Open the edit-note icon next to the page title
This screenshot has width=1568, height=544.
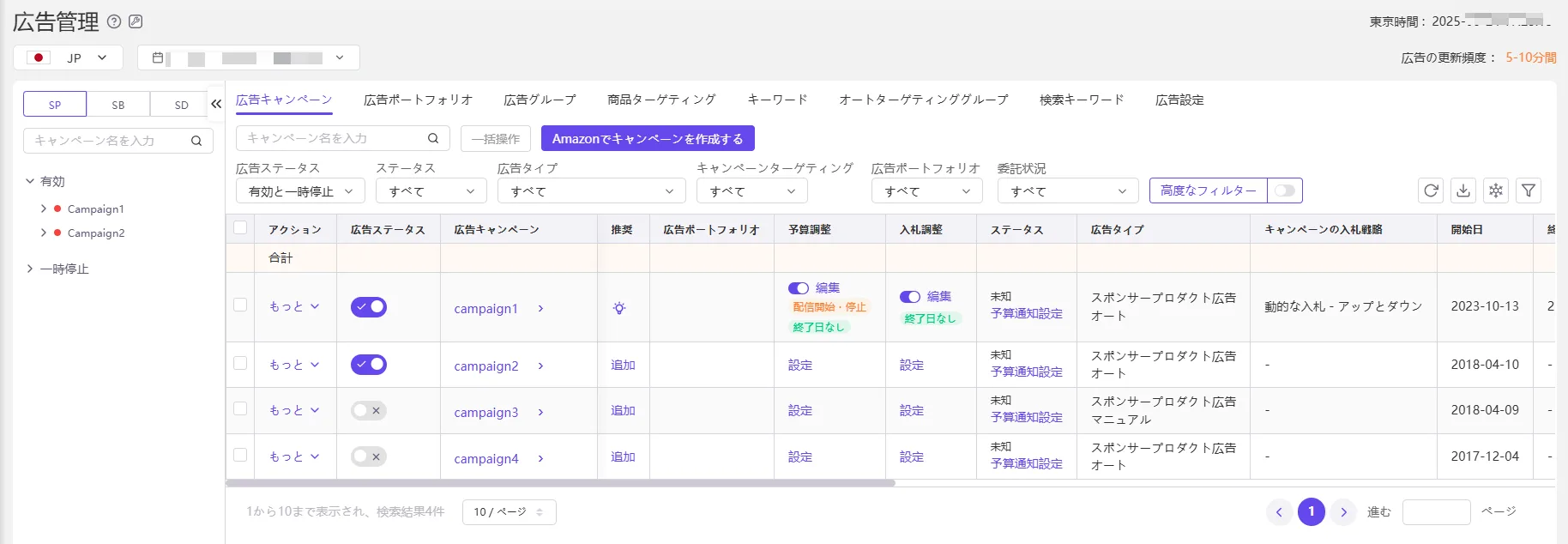pos(136,21)
